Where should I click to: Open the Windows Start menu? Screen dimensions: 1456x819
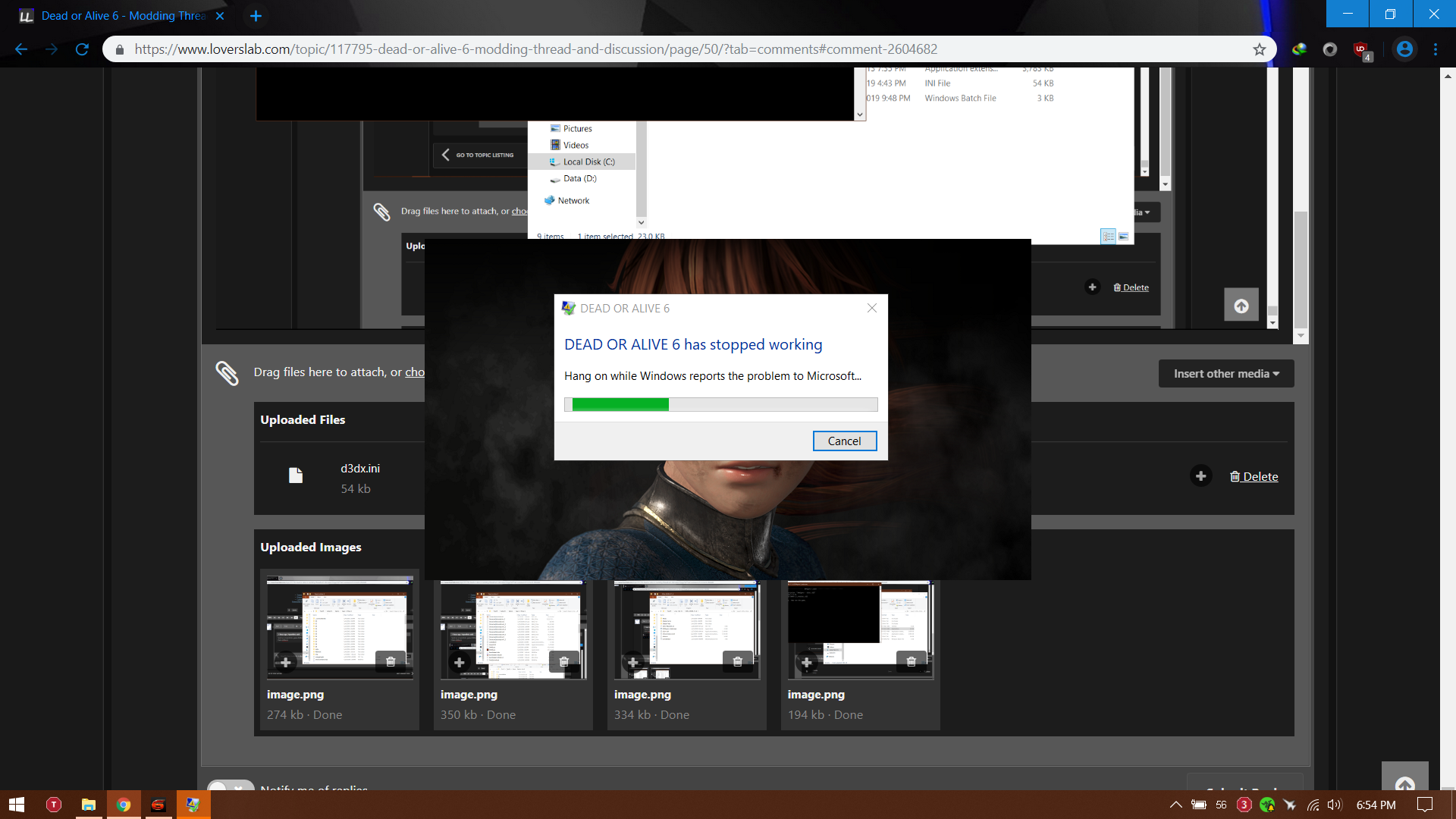(17, 805)
